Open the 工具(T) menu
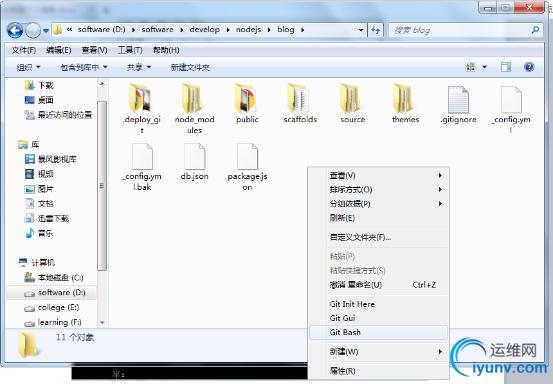This screenshot has height=384, width=553. click(130, 50)
